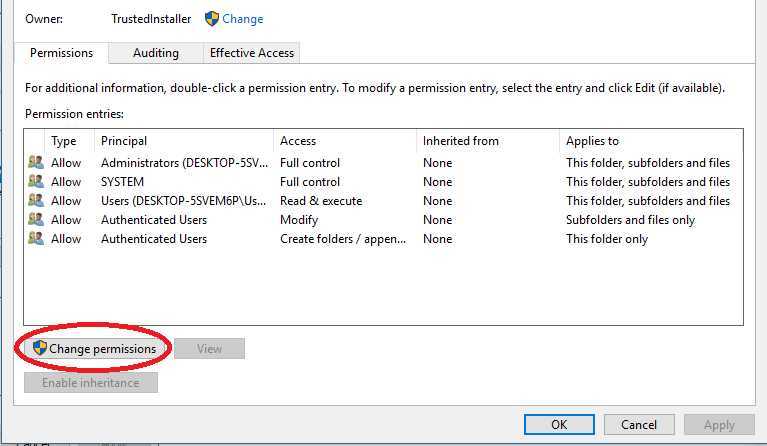Click the user icon for the Users entry
The width and height of the screenshot is (767, 446).
36,201
